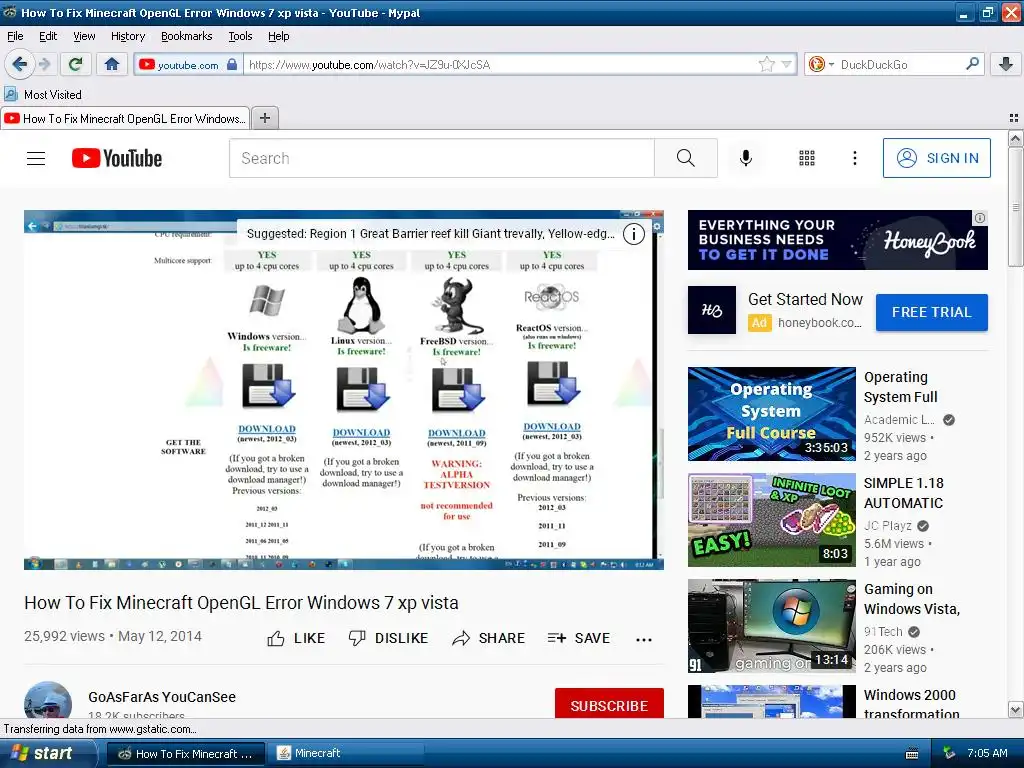Open the DuckDuckGo search engine selector

pyautogui.click(x=821, y=64)
